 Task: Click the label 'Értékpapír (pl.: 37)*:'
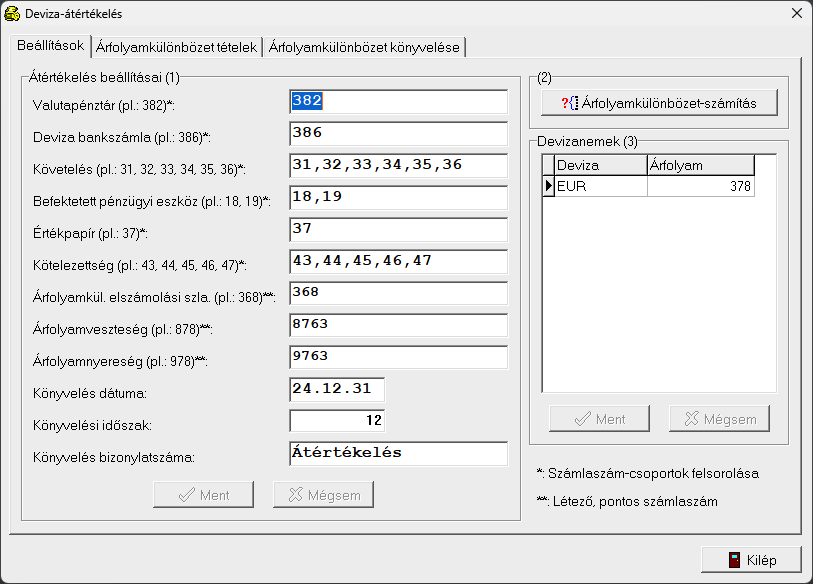pos(90,233)
